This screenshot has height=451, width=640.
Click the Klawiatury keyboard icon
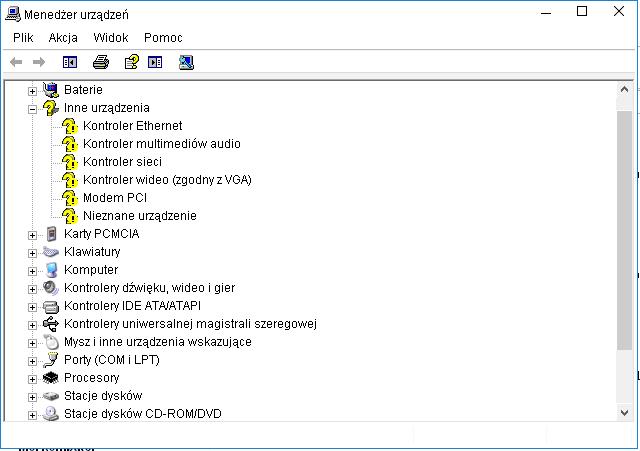click(x=51, y=252)
